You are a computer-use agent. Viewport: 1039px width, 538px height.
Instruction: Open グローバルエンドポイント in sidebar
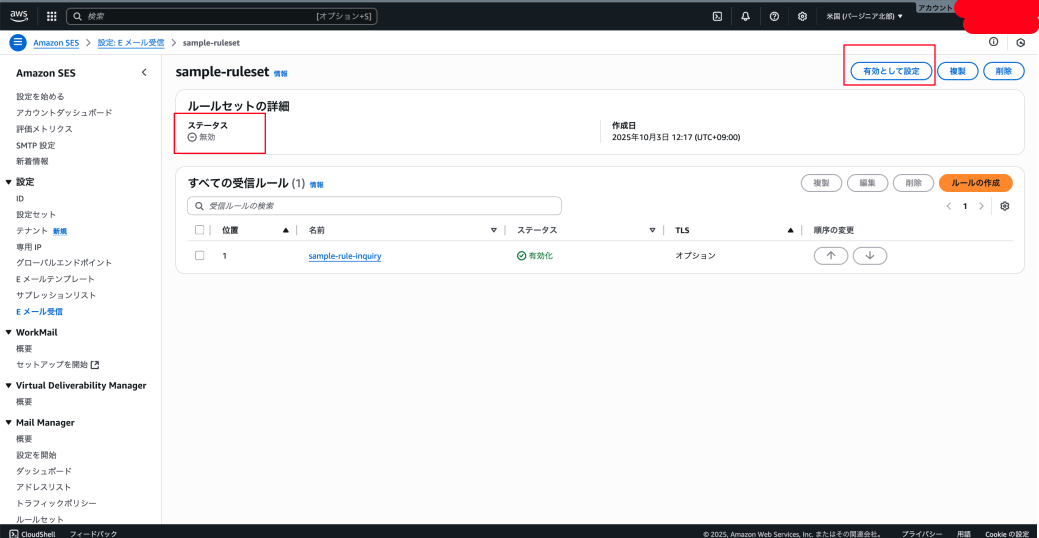pyautogui.click(x=64, y=263)
